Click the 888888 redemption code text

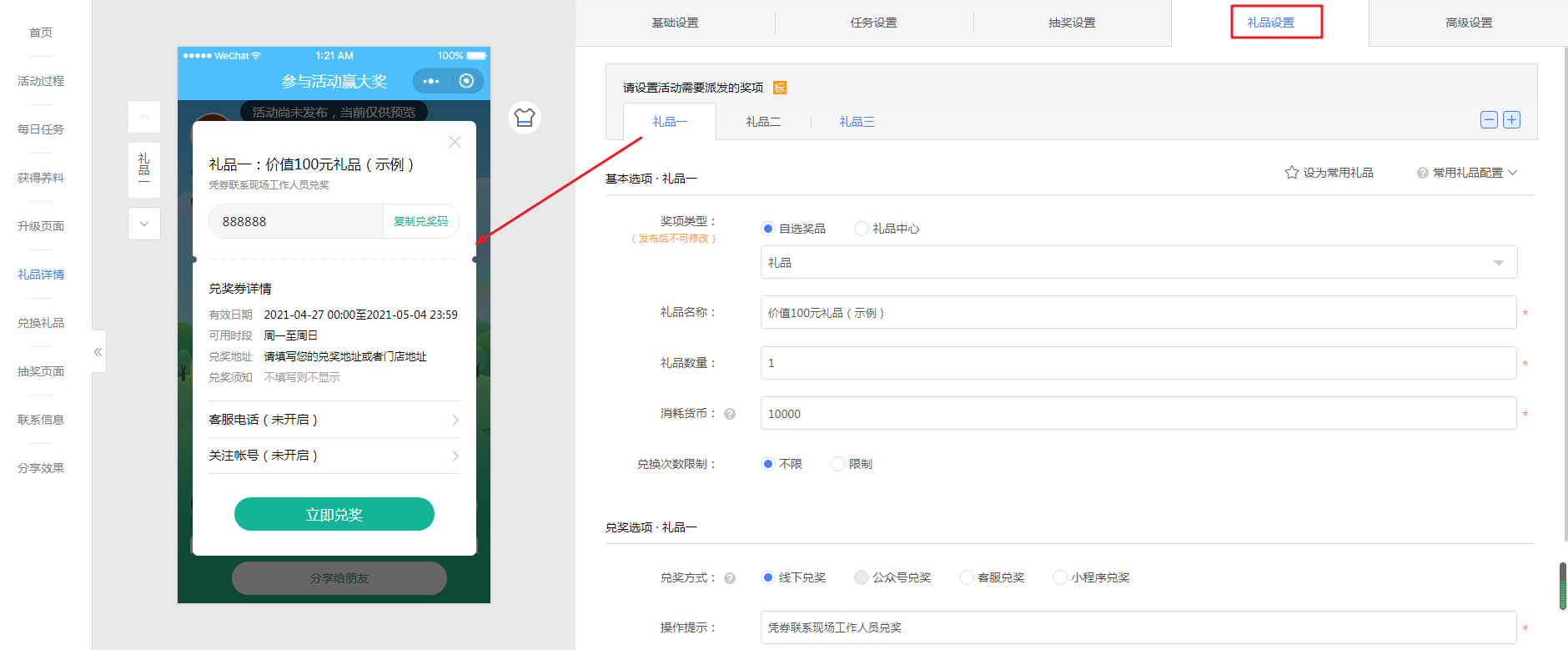244,222
